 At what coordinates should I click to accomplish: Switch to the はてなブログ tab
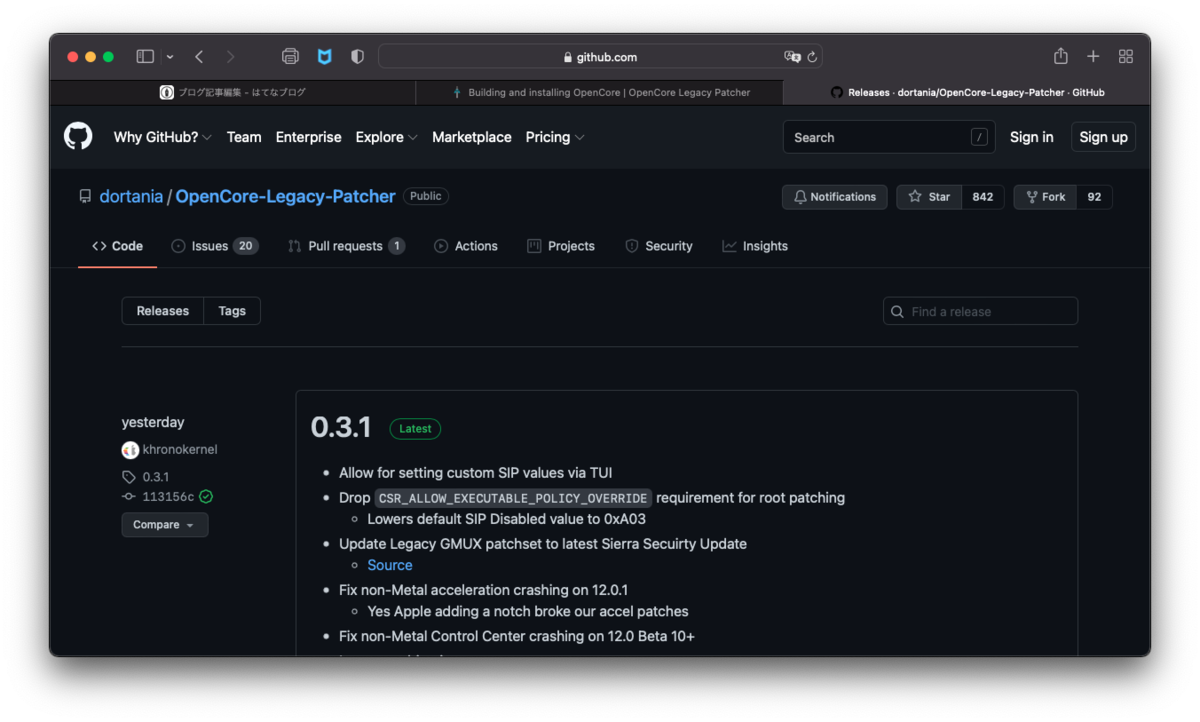(233, 92)
